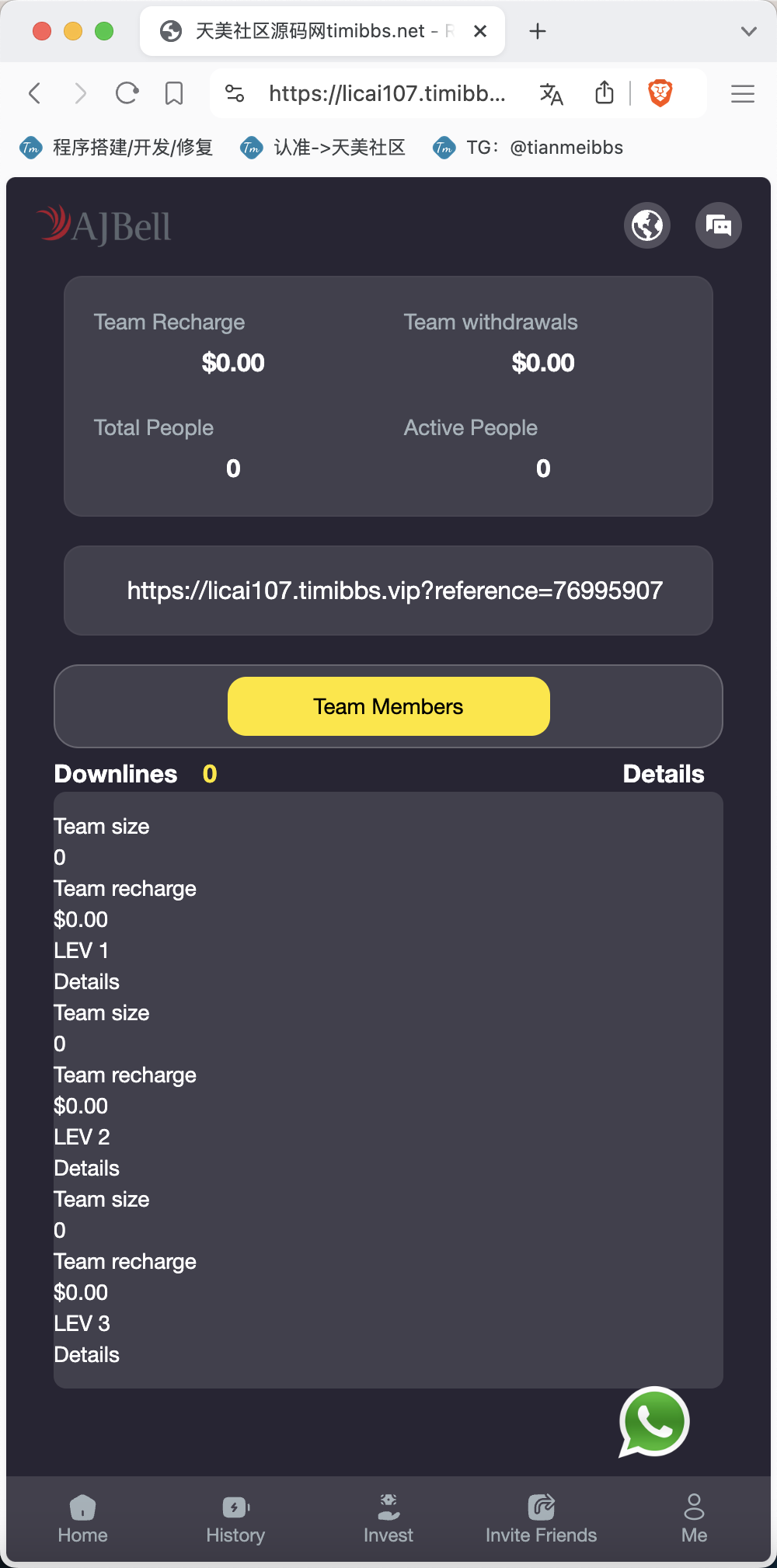Open the chat messages icon
The image size is (777, 1568).
719,225
